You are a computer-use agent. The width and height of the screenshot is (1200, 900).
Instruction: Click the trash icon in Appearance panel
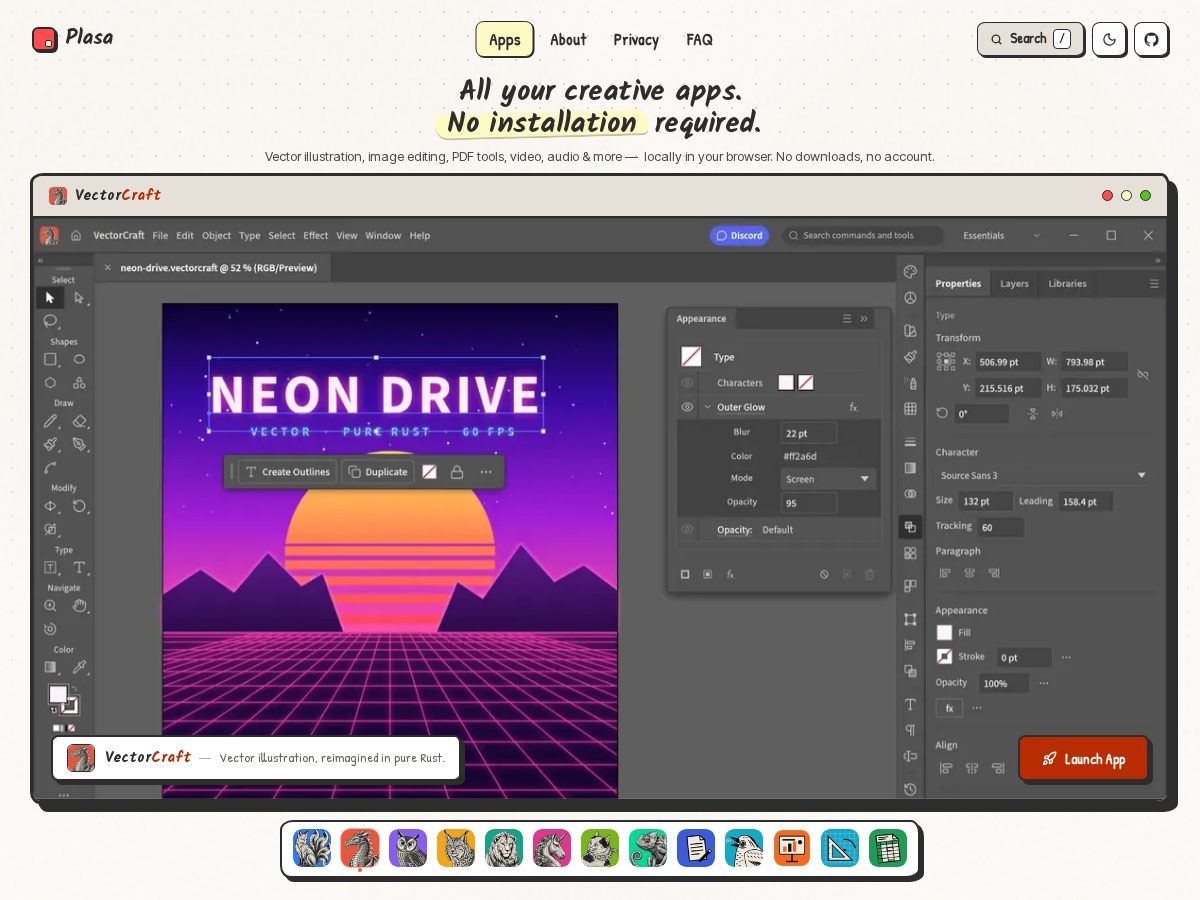click(x=869, y=574)
